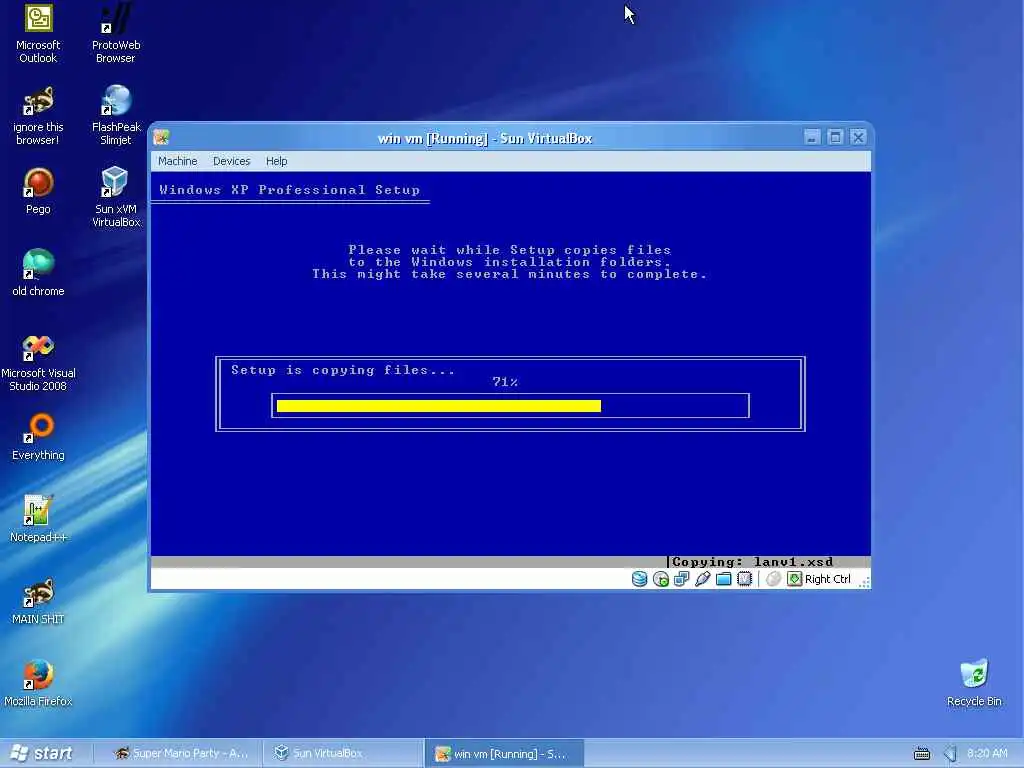Select the ignore this browser desktop icon
The height and width of the screenshot is (768, 1024).
(38, 116)
